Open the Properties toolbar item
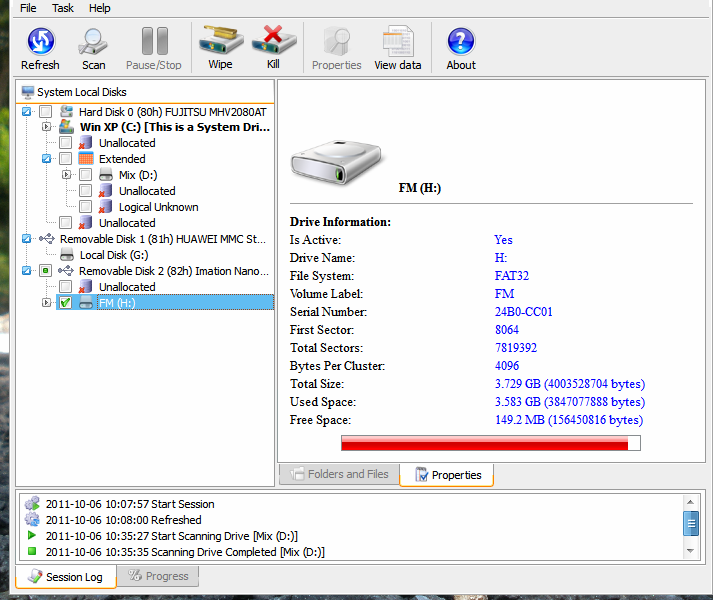 coord(337,41)
